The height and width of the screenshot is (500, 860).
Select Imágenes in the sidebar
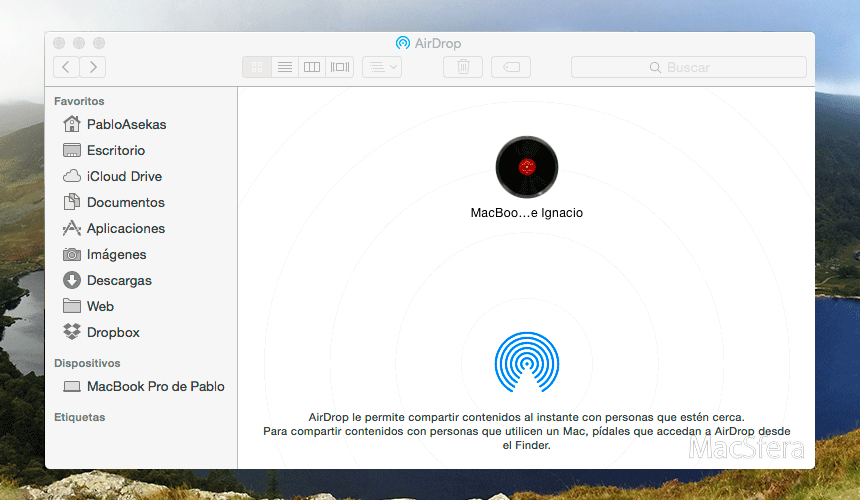click(116, 254)
